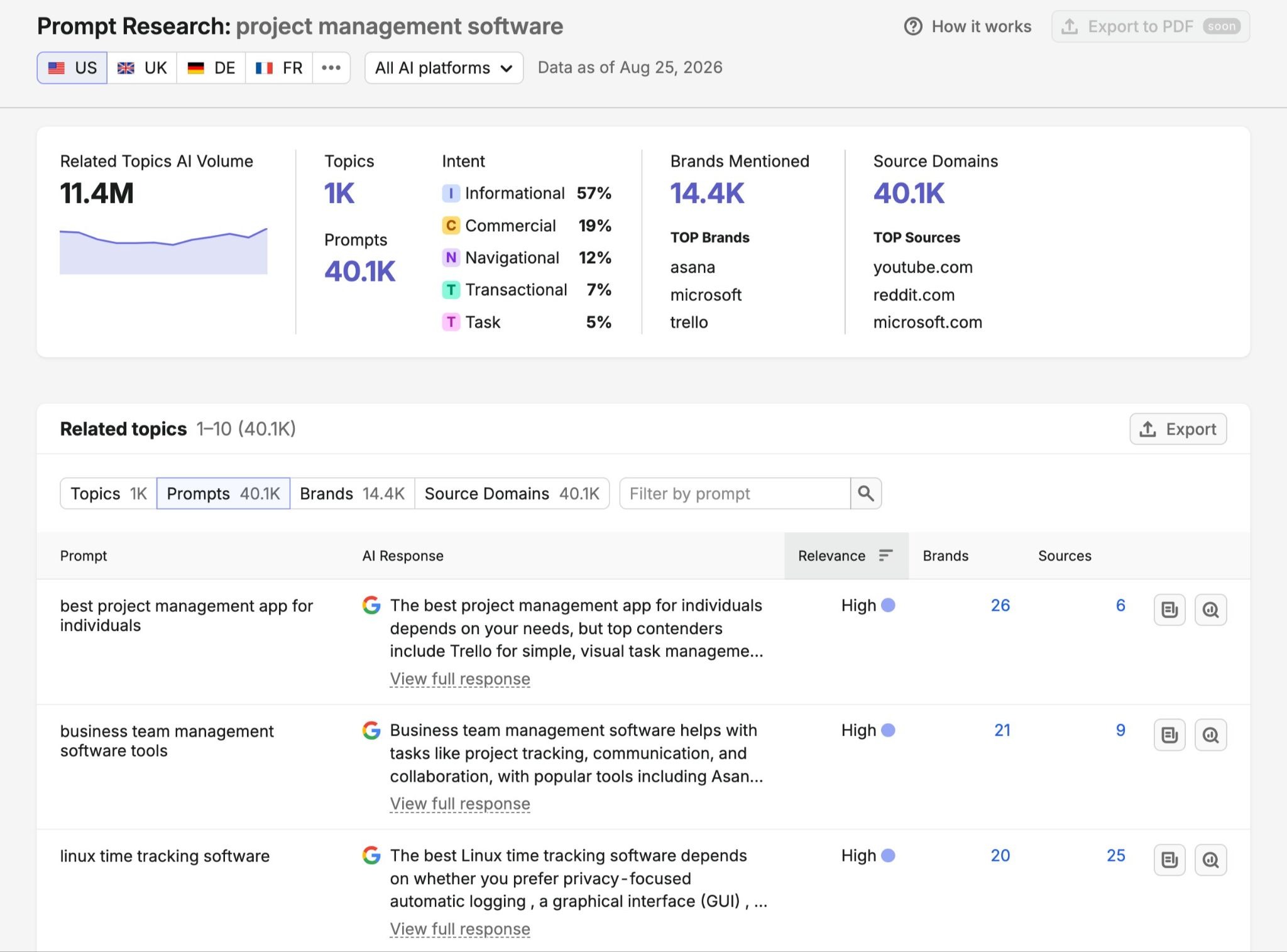Click the Prompts 40.1K summary value
Viewport: 1287px width, 952px height.
click(x=359, y=271)
